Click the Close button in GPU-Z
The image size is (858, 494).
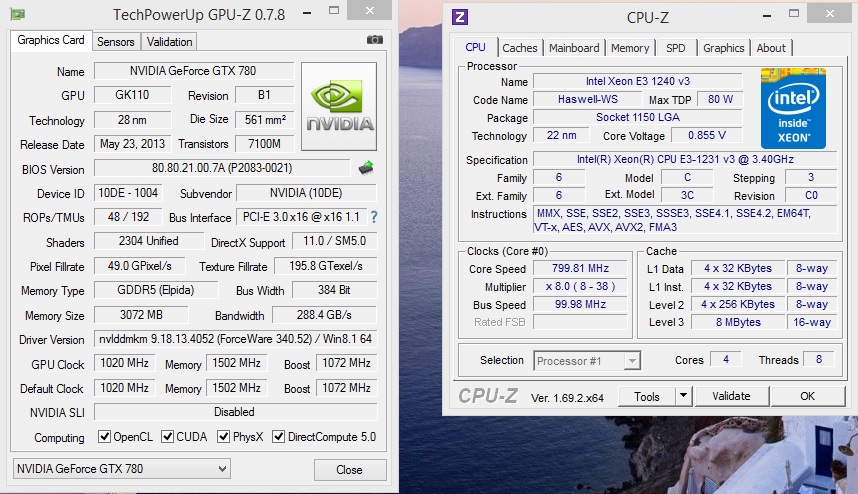350,470
